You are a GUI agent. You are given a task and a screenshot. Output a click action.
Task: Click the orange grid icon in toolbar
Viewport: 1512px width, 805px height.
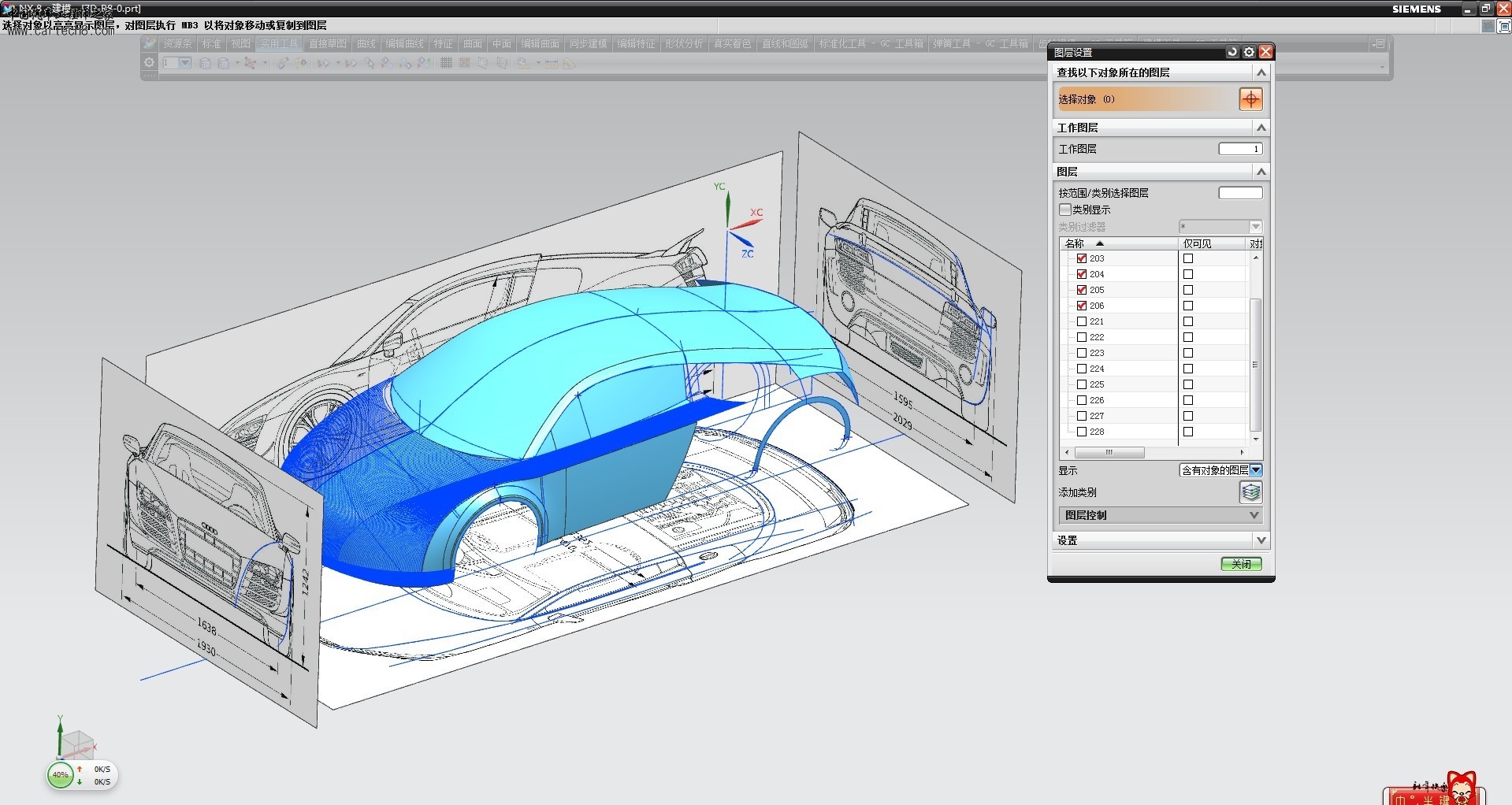click(464, 63)
